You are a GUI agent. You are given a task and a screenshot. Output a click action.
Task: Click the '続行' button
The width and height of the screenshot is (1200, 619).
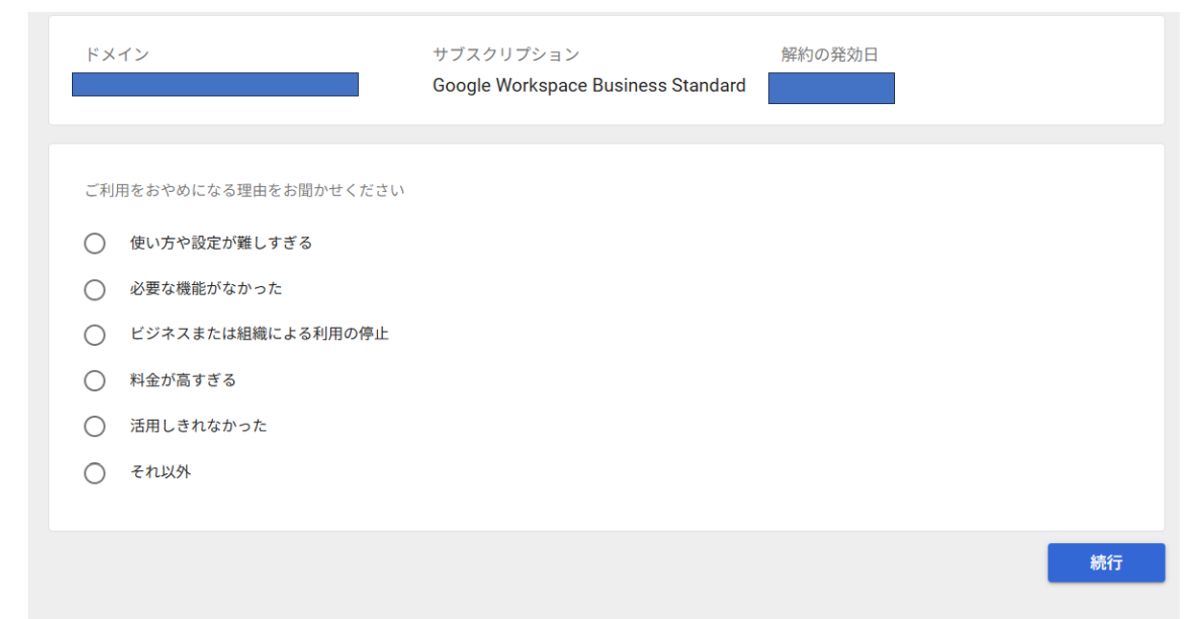tap(1105, 563)
